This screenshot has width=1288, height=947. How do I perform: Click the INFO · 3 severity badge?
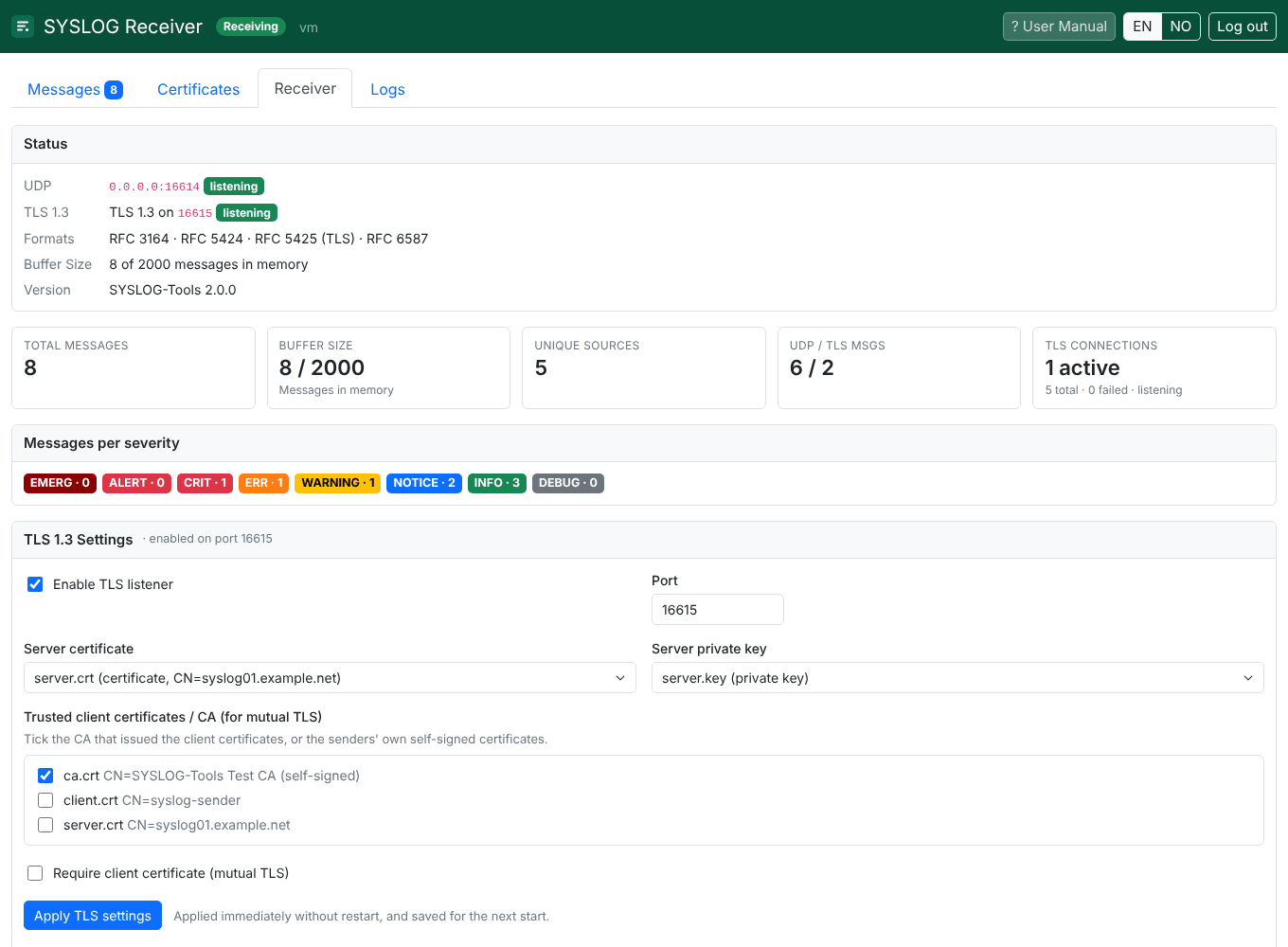(497, 483)
